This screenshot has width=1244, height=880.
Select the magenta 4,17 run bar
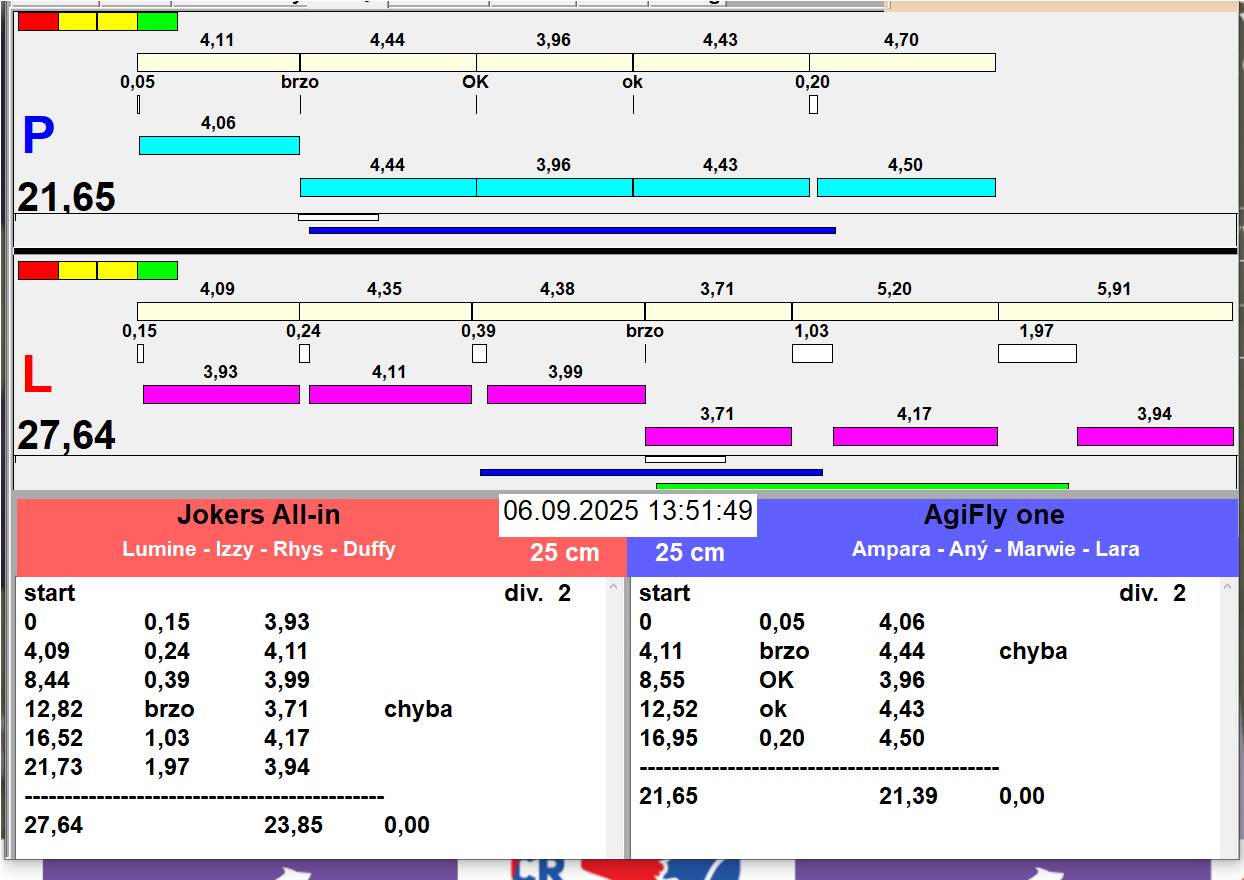pos(915,436)
